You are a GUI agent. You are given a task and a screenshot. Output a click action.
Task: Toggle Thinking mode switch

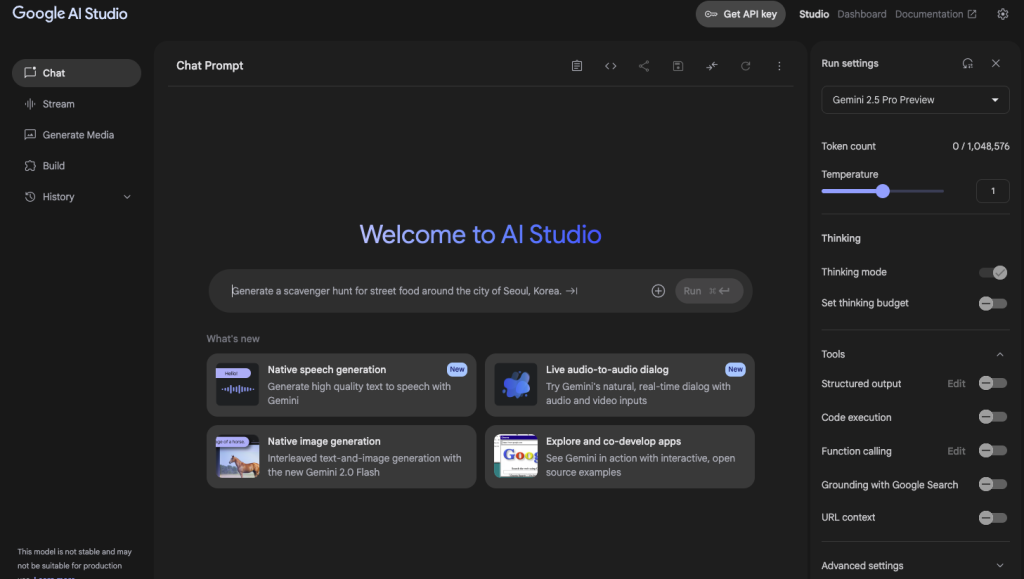click(993, 272)
